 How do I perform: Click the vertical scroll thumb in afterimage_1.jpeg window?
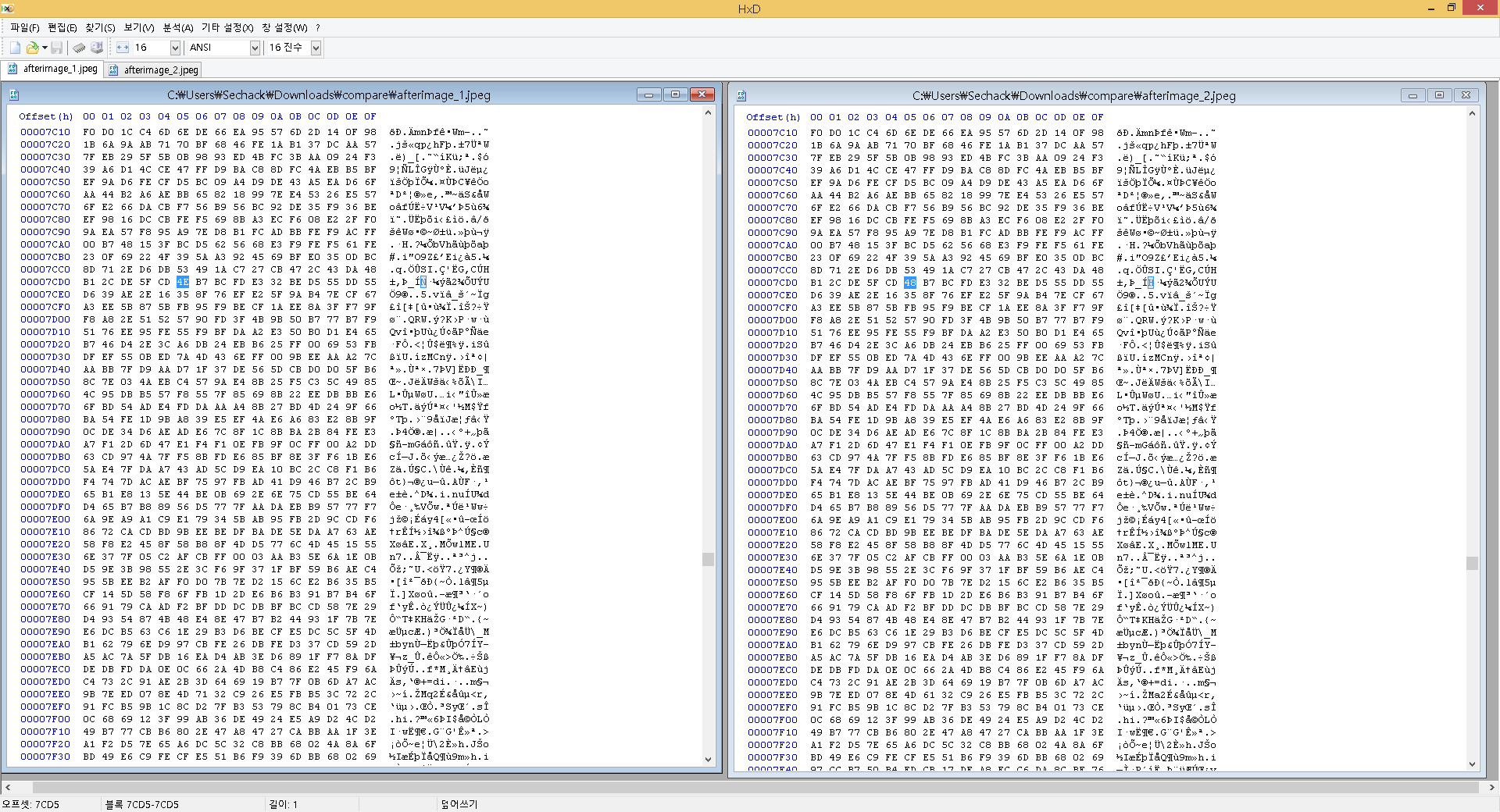(x=708, y=559)
